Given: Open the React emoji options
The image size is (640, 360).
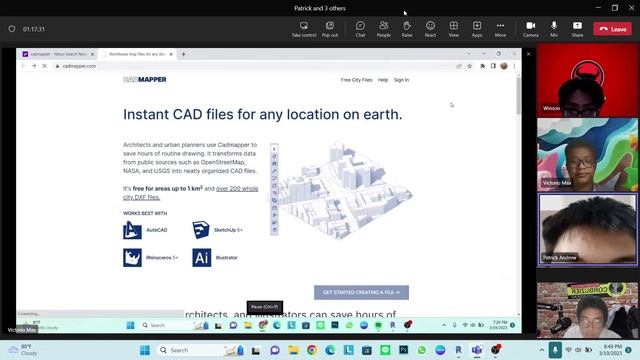Looking at the screenshot, I should (x=430, y=29).
